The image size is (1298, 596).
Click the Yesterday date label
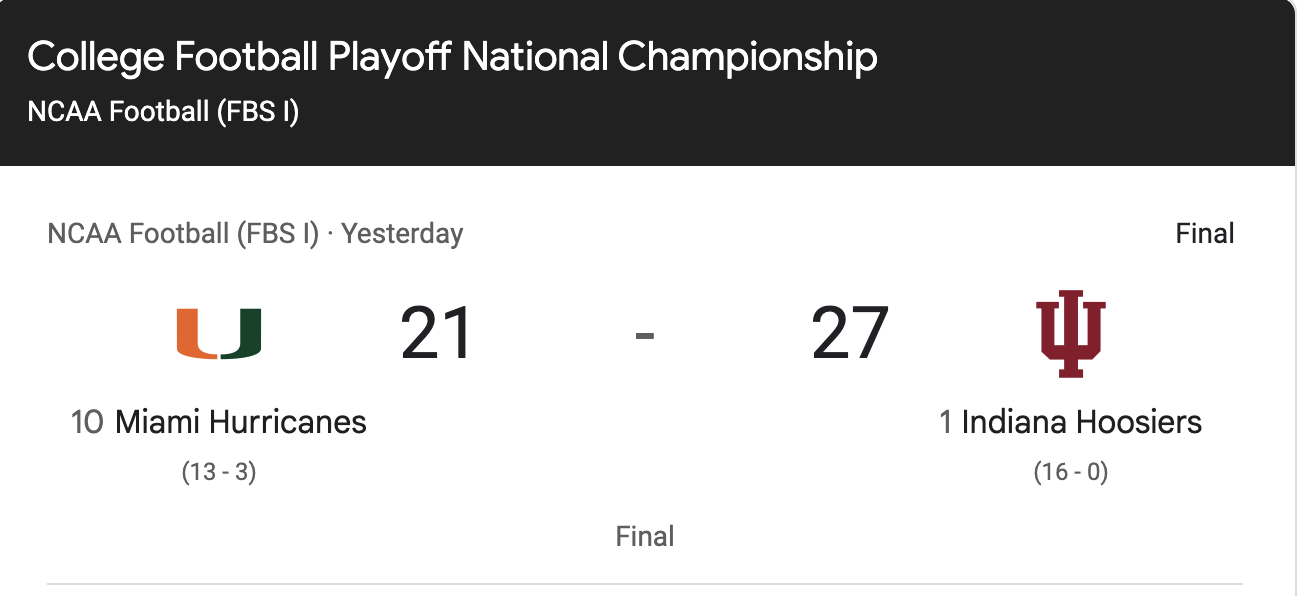(x=402, y=234)
